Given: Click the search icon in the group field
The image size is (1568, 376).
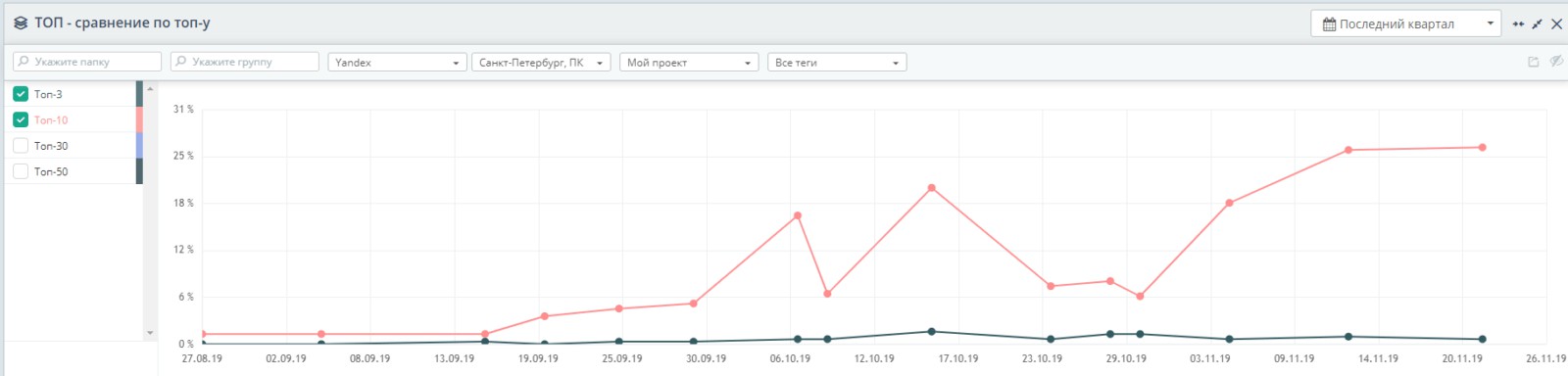Looking at the screenshot, I should point(181,61).
